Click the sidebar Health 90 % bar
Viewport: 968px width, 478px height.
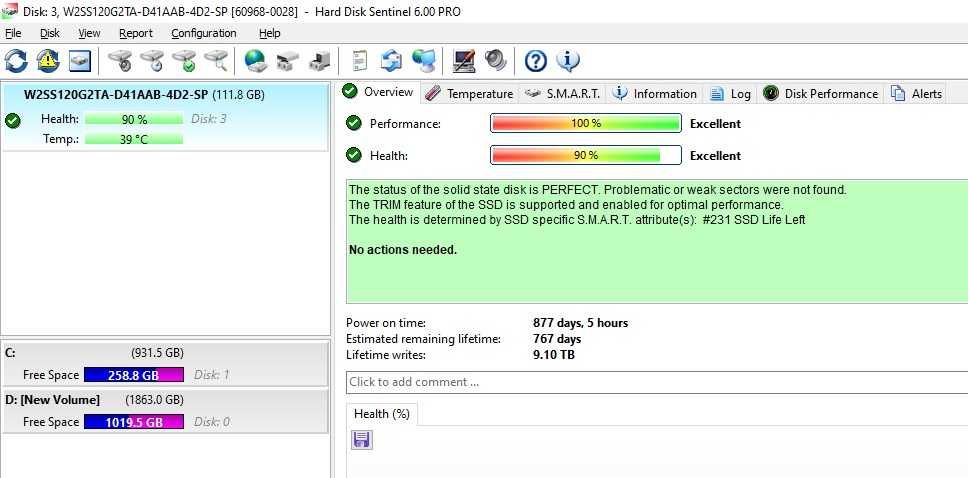[x=134, y=119]
